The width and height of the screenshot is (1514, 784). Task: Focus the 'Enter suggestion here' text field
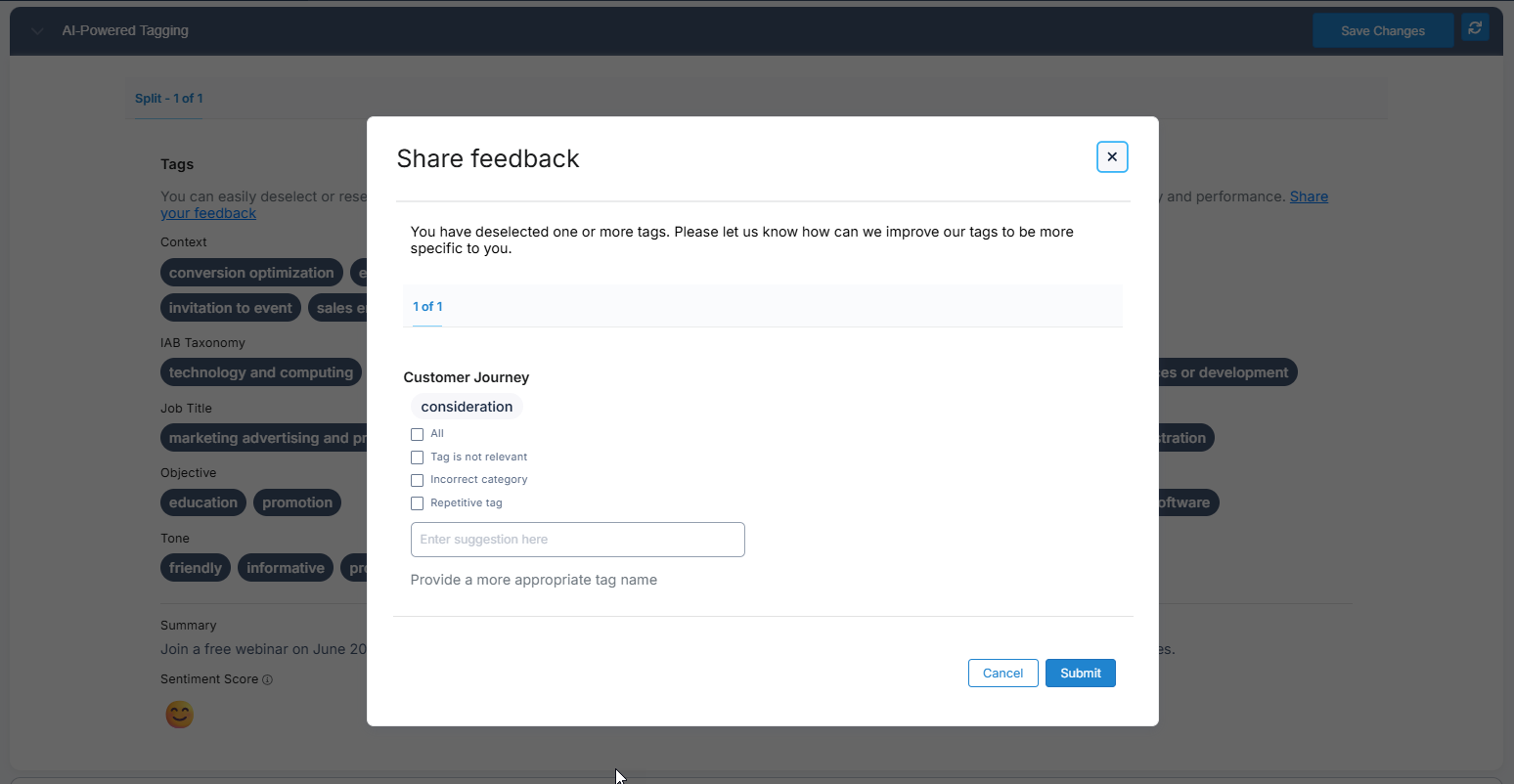click(577, 540)
